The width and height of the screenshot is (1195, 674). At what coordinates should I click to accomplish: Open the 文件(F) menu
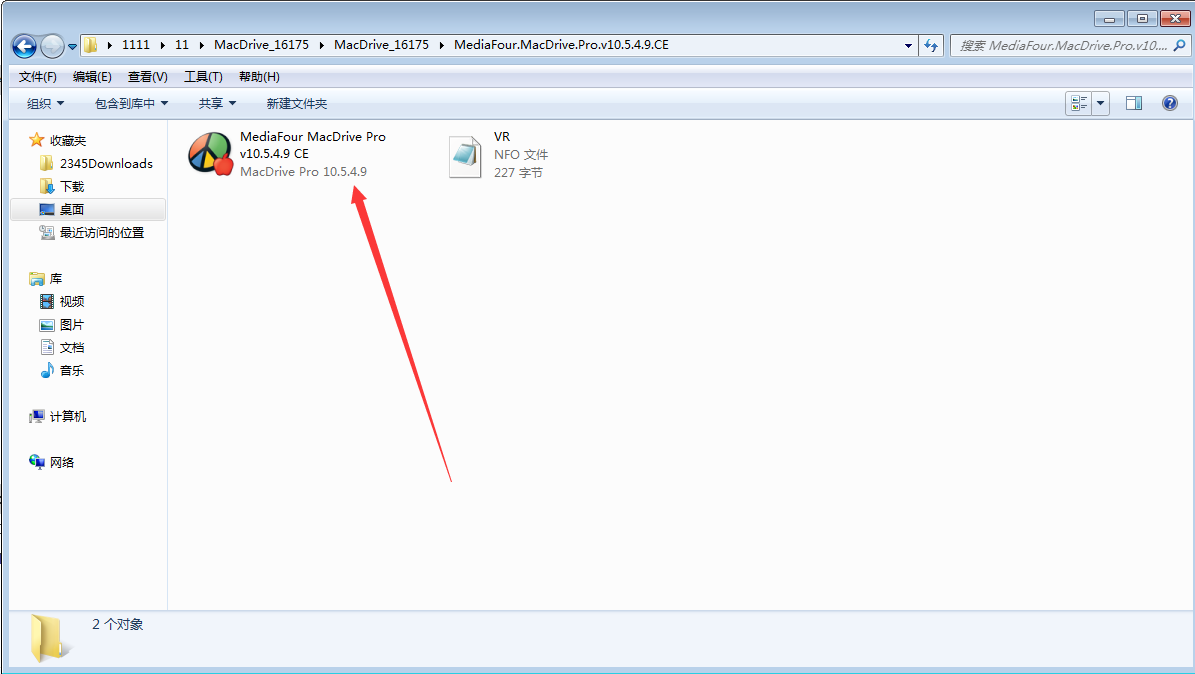(x=37, y=77)
